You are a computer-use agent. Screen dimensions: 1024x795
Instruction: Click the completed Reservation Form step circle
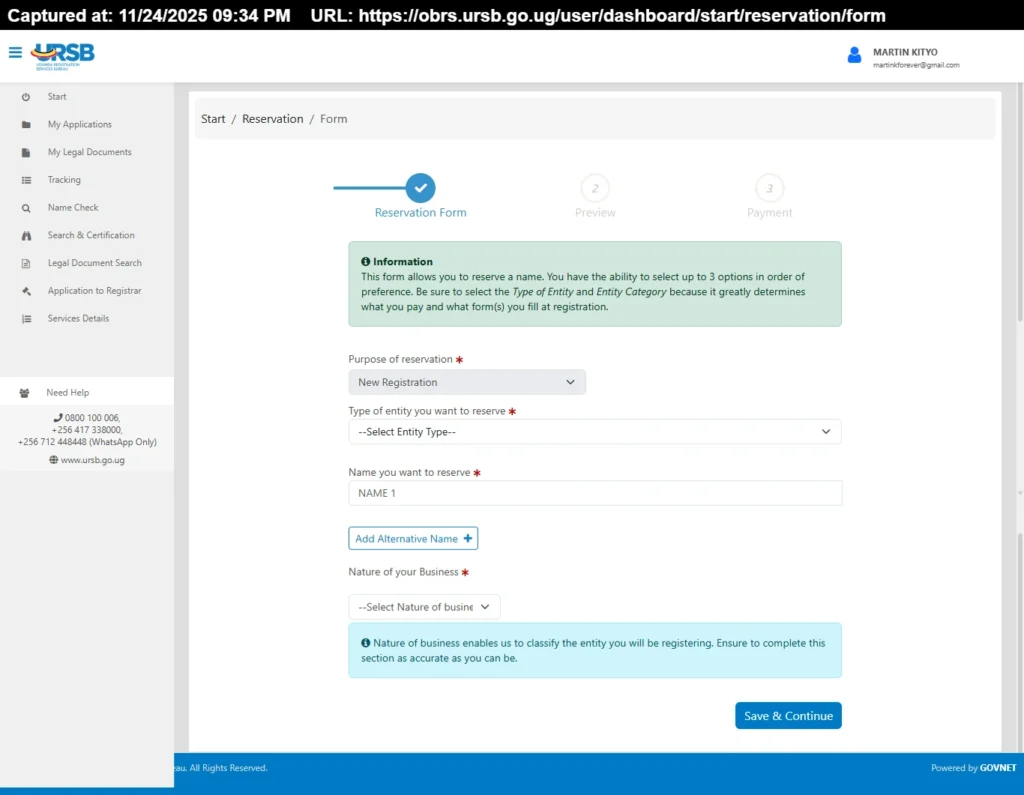point(420,188)
